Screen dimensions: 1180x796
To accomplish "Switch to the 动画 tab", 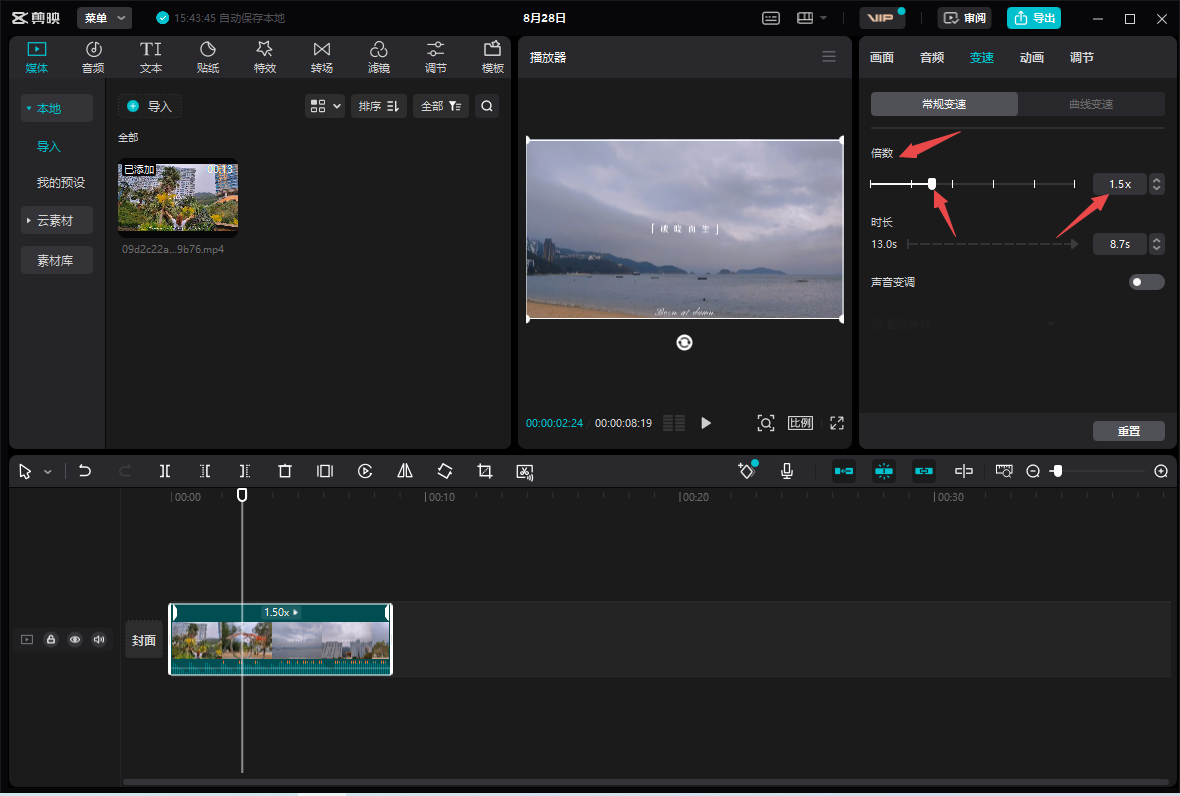I will 1032,58.
